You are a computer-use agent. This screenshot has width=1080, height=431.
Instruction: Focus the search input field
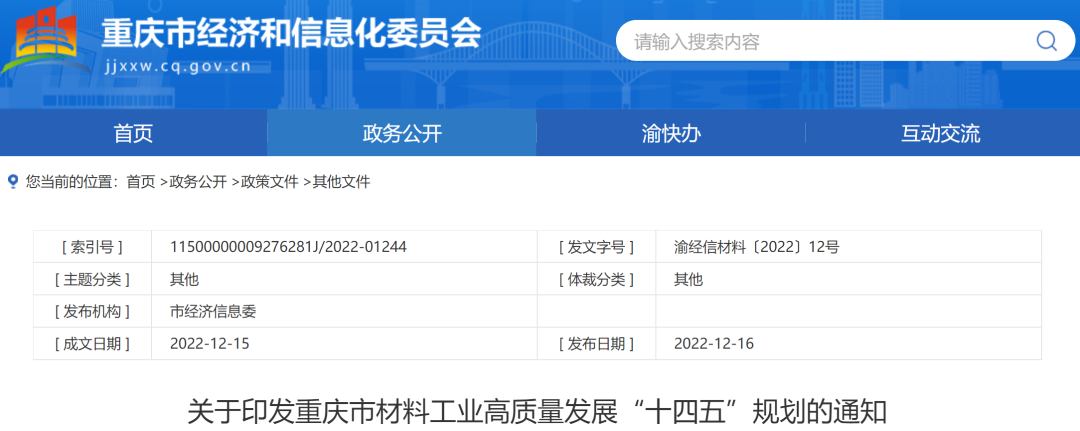pos(845,41)
